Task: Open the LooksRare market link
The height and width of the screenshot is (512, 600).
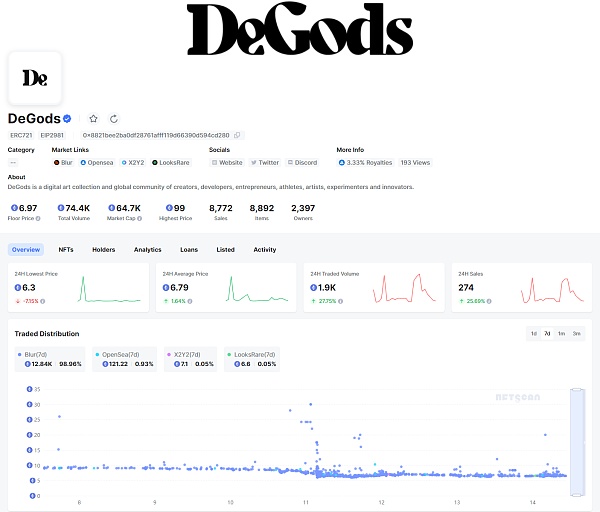Action: pyautogui.click(x=171, y=163)
